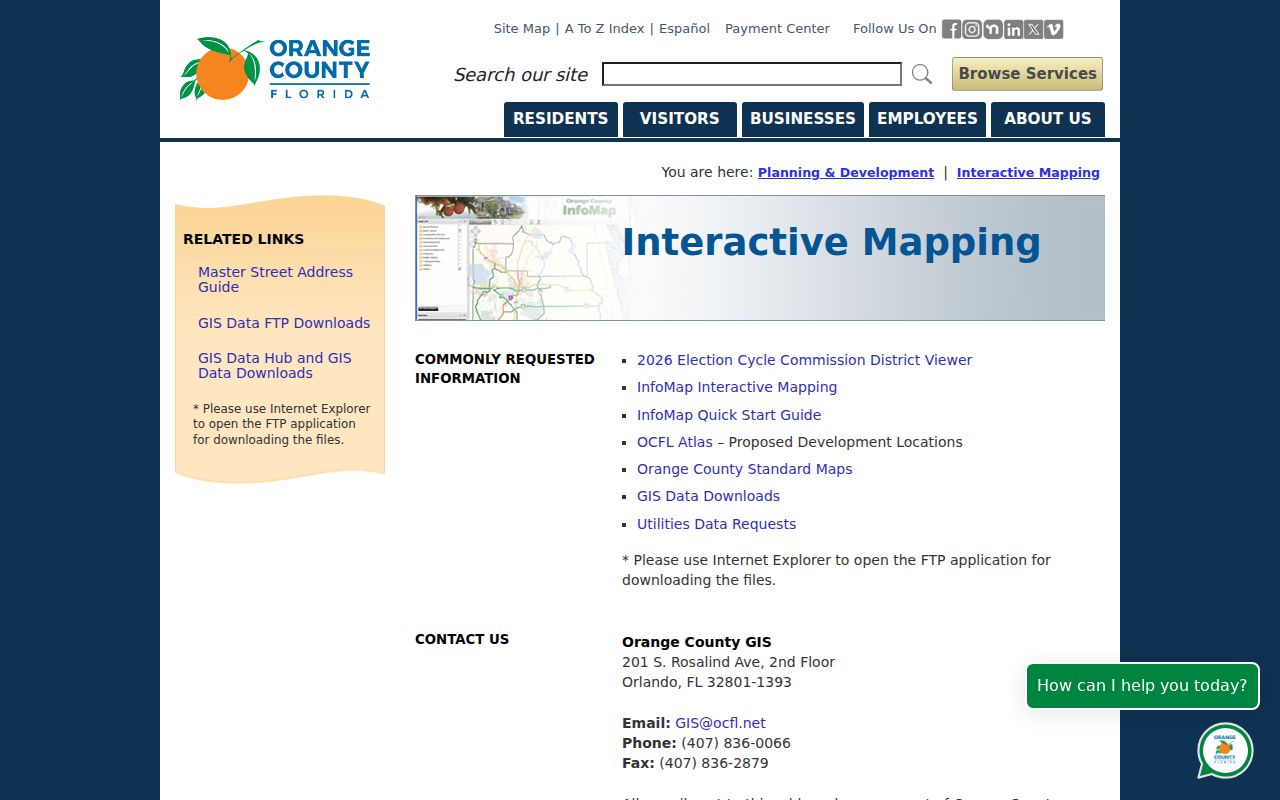Open the Nextdoor social icon
1280x800 pixels.
992,29
